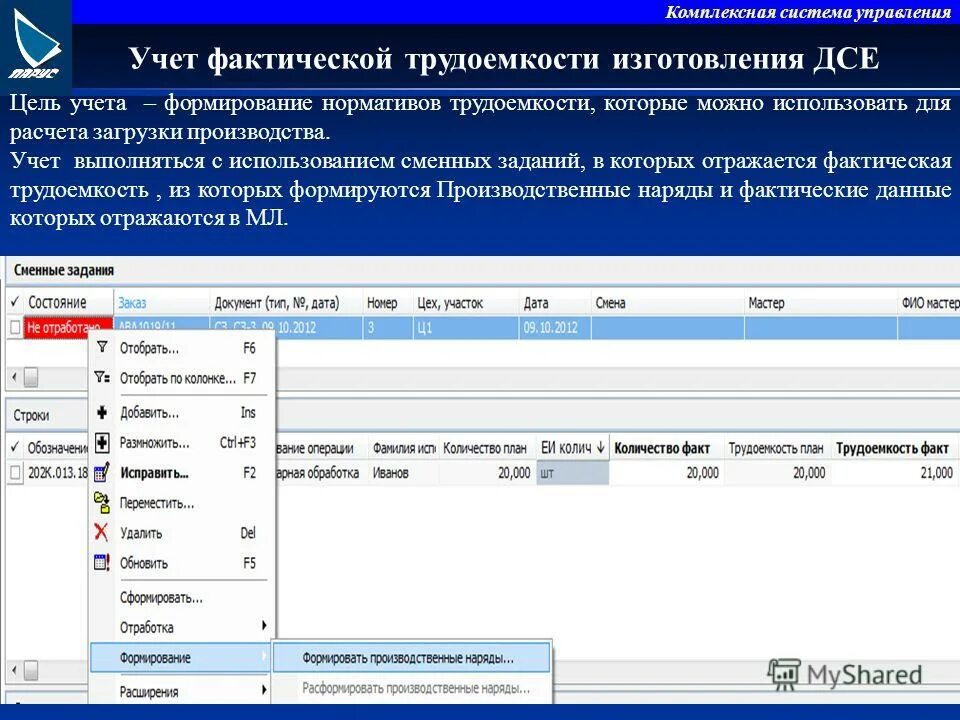The width and height of the screenshot is (960, 720).
Task: Click the Смена column header
Action: tap(667, 302)
